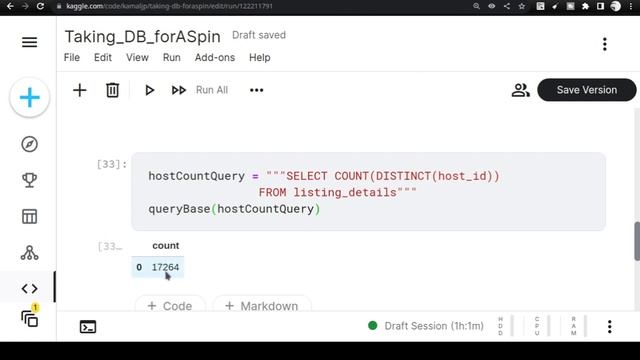Open the View menu

click(137, 58)
